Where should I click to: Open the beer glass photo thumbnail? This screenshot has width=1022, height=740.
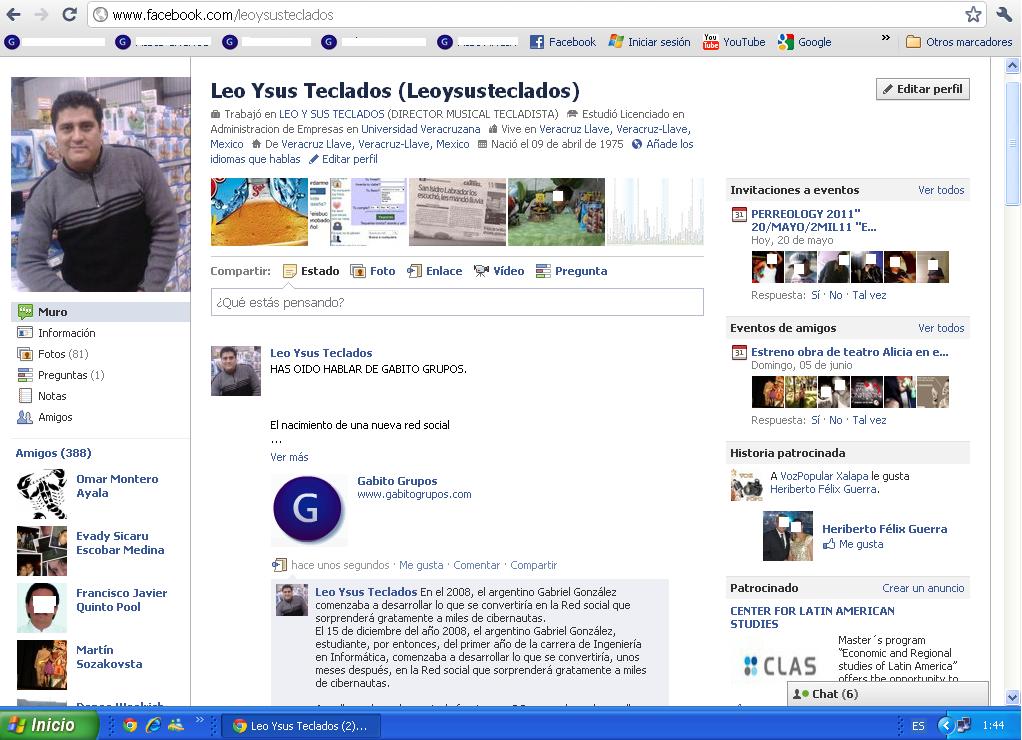pos(259,212)
